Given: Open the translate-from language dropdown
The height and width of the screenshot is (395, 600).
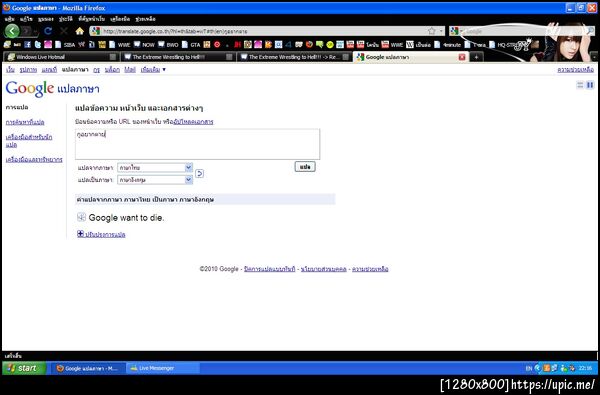Looking at the screenshot, I should click(155, 168).
